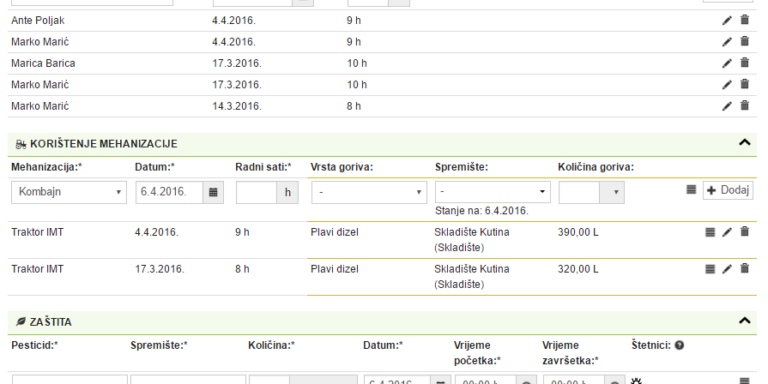The height and width of the screenshot is (384, 768).
Task: Delete Traktor IMT 4.4.2016 record
Action: coord(744,232)
